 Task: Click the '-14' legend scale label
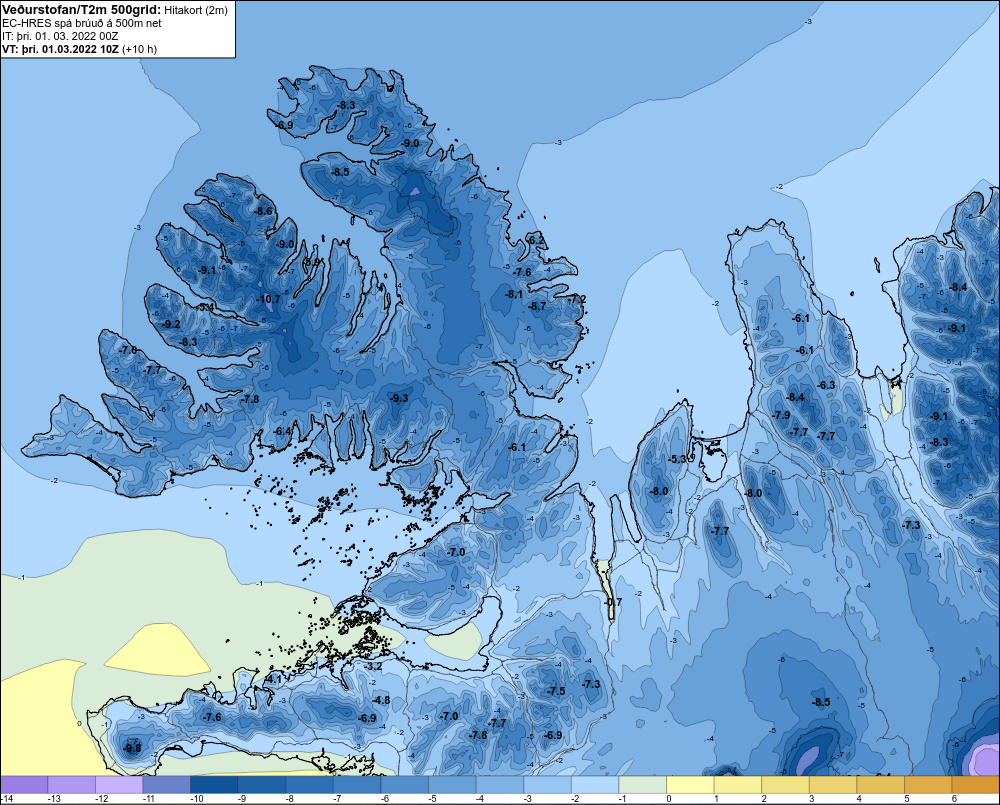pos(8,799)
